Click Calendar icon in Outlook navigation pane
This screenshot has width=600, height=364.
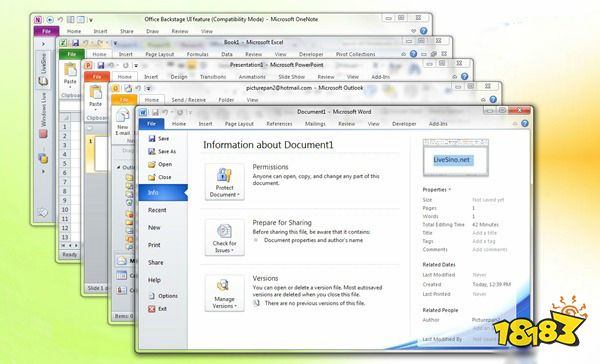point(122,275)
